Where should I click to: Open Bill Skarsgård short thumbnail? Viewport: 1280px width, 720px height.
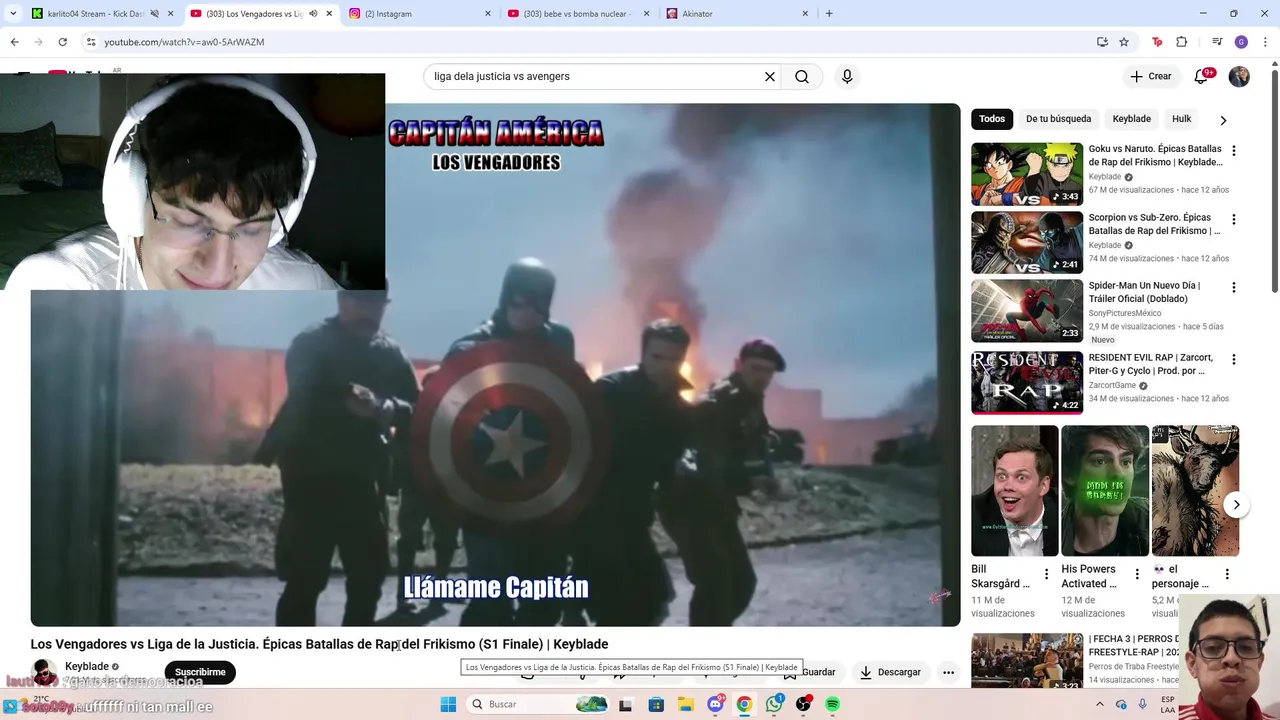coord(1014,491)
